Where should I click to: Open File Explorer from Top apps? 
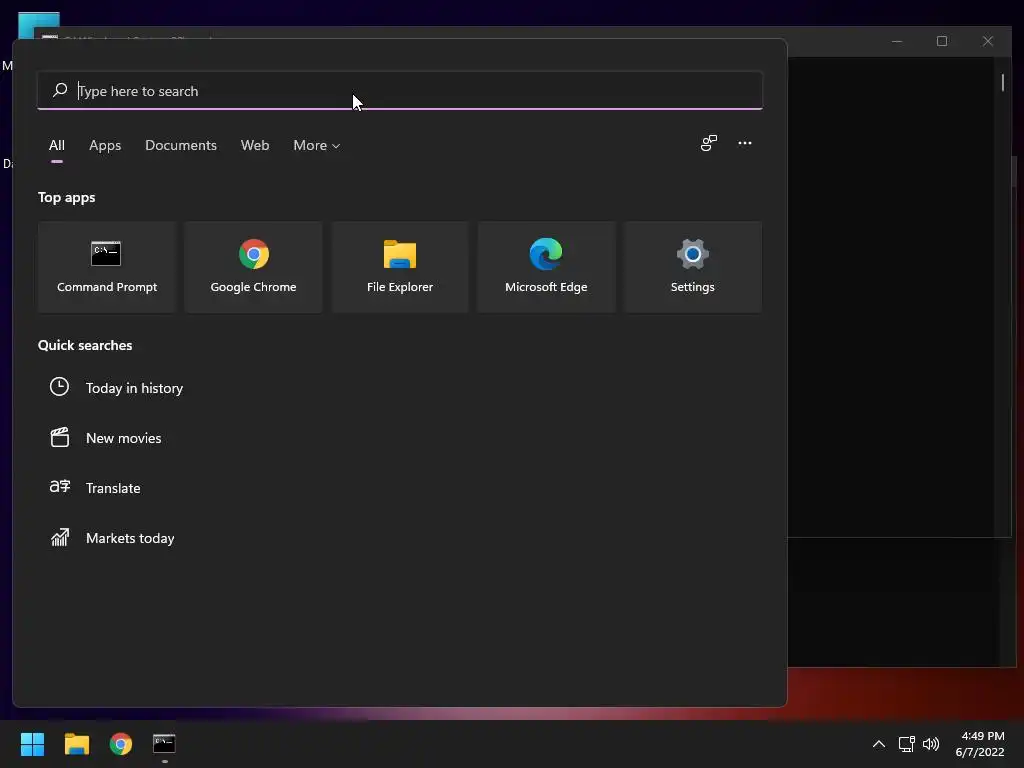point(400,266)
